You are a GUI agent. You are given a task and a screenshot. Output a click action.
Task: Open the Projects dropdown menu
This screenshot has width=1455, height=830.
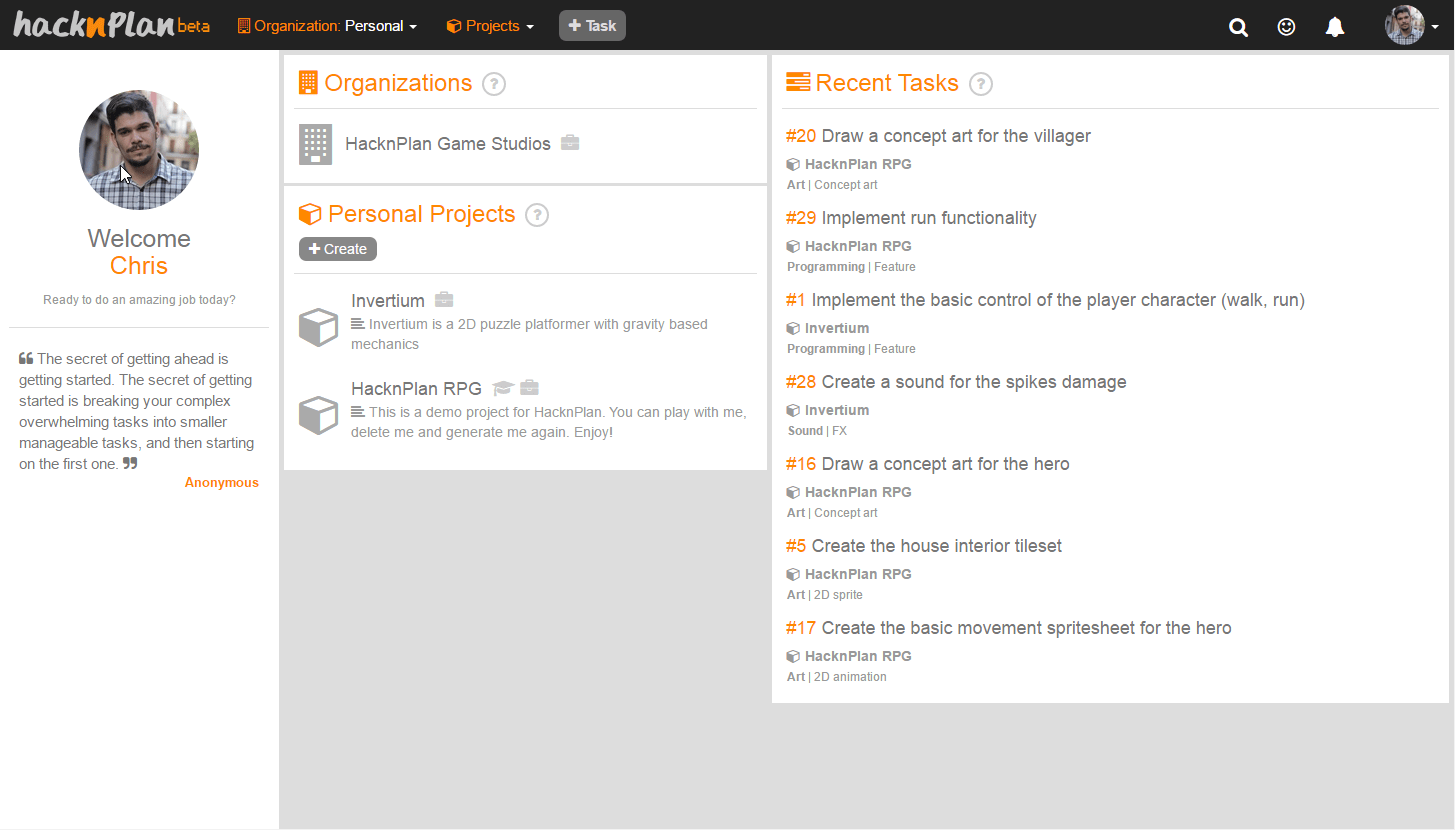pos(490,26)
